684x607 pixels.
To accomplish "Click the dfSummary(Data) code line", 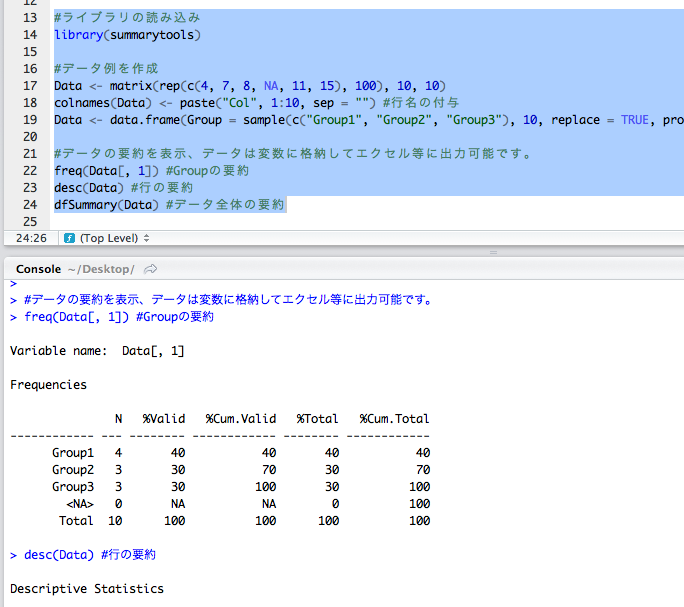I will pyautogui.click(x=169, y=205).
